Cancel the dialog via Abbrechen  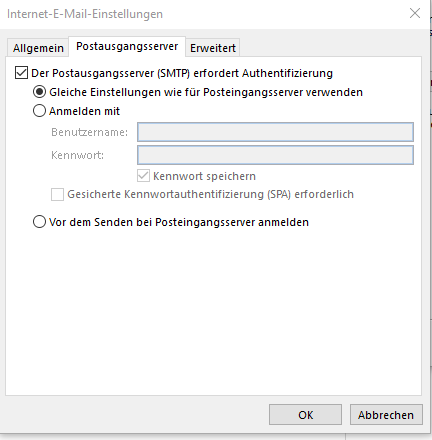pyautogui.click(x=386, y=415)
